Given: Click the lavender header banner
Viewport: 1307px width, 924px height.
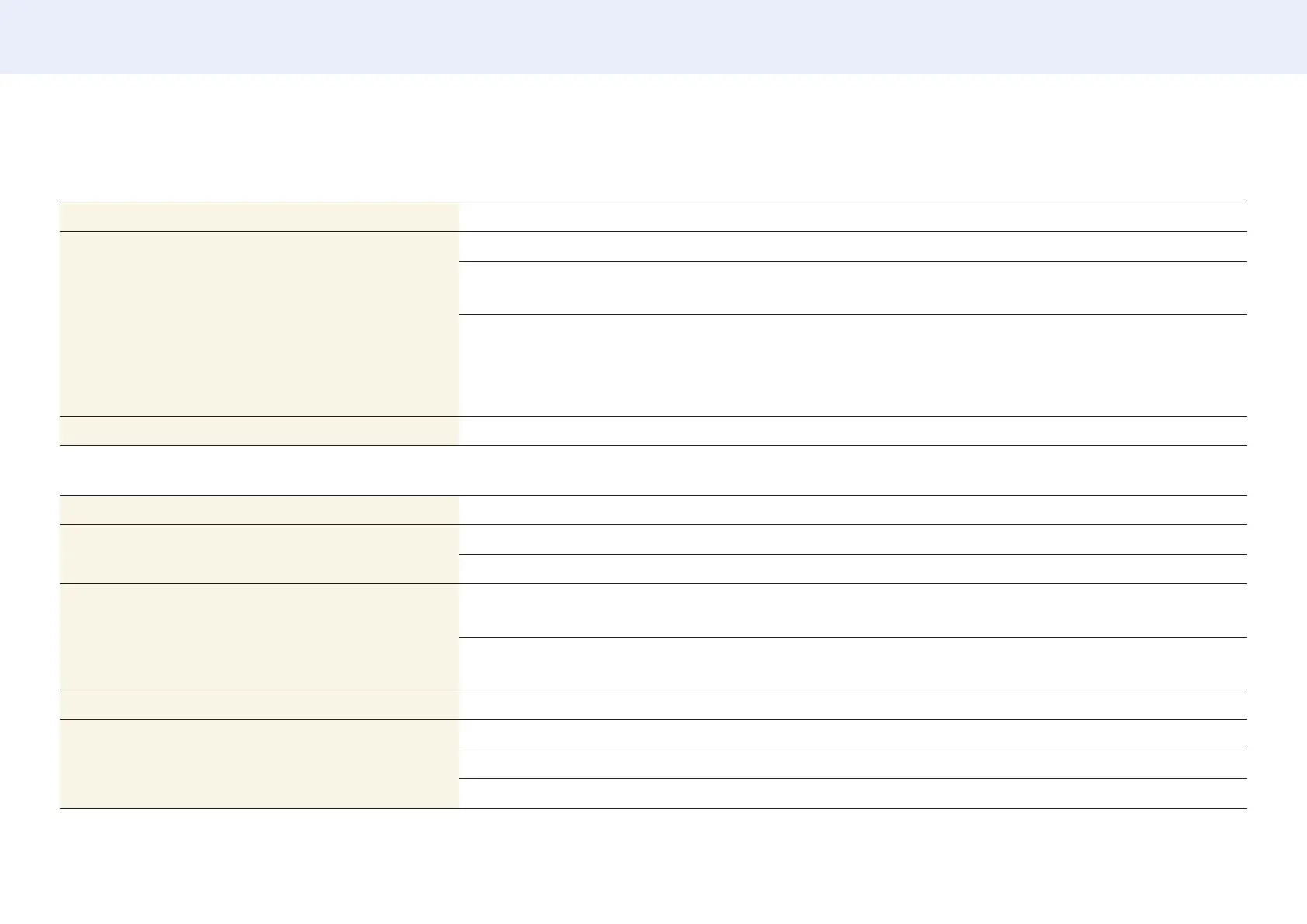Looking at the screenshot, I should pos(653,36).
